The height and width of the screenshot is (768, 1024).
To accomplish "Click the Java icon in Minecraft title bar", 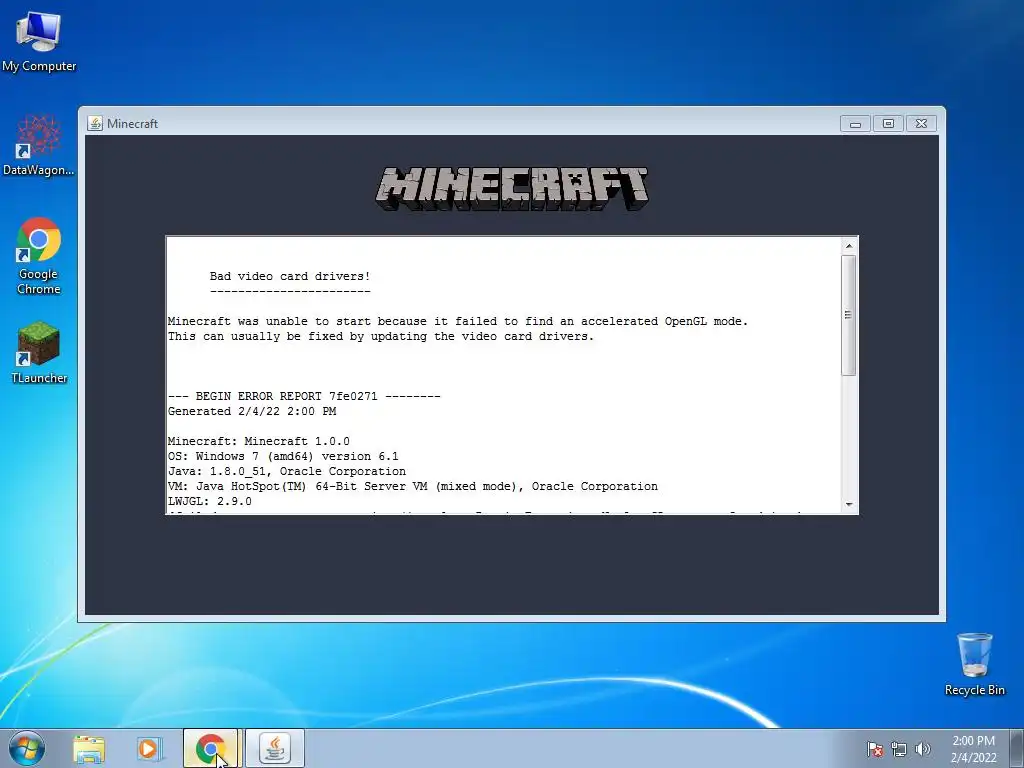I will point(95,123).
